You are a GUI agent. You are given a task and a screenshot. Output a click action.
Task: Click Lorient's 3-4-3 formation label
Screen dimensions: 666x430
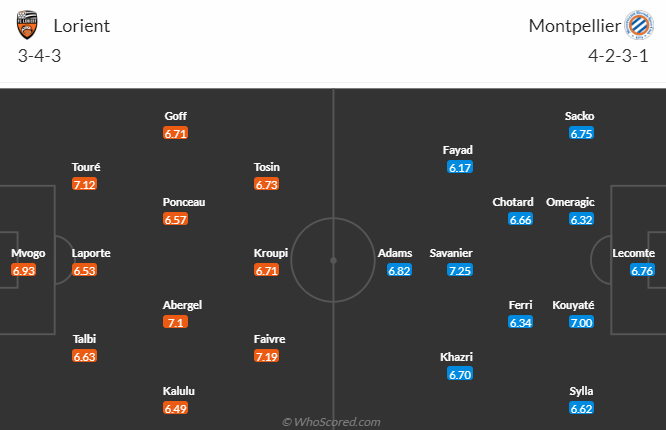(x=40, y=56)
